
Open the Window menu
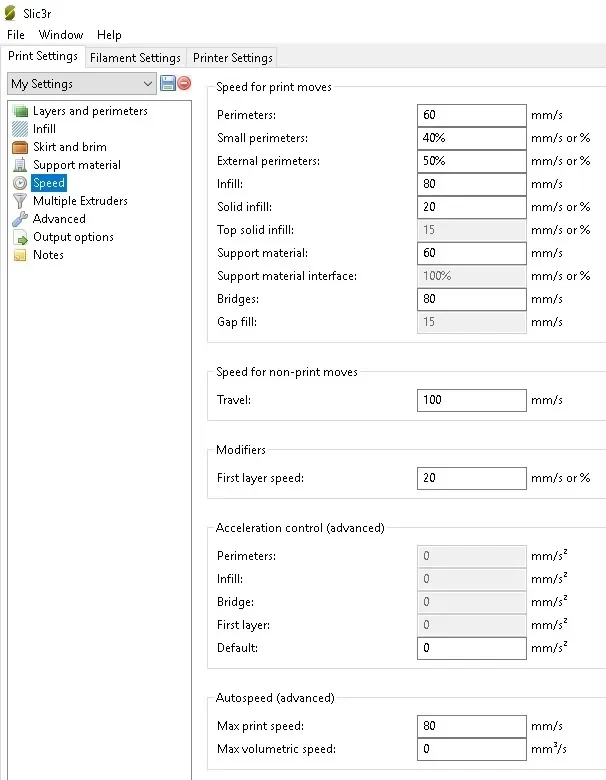(x=61, y=35)
